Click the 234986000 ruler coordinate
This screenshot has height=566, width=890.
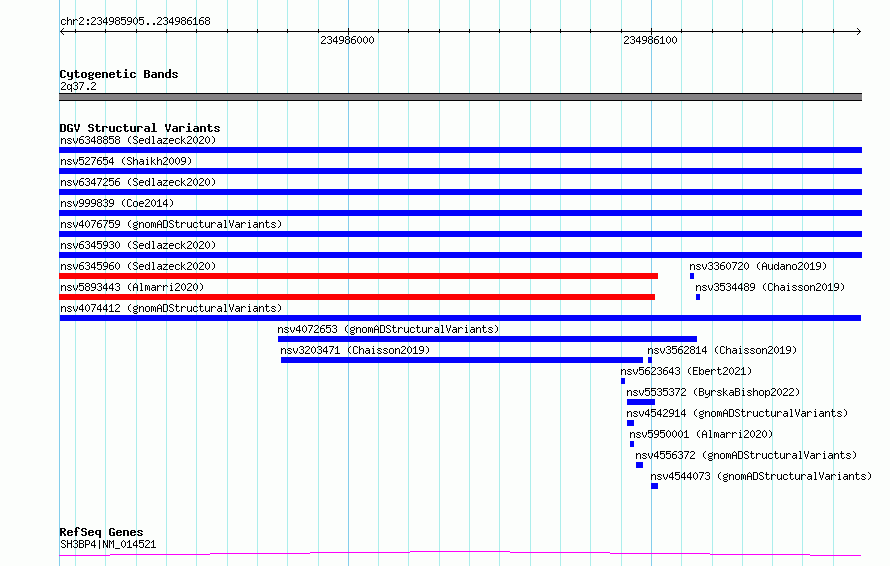tap(347, 40)
